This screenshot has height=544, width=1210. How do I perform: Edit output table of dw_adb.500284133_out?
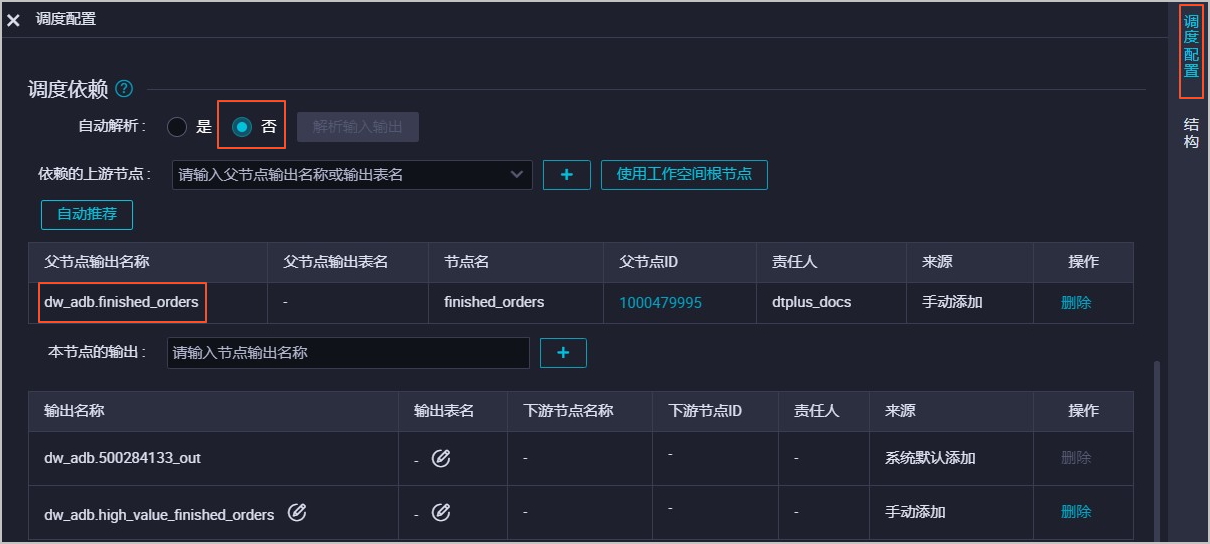click(441, 458)
